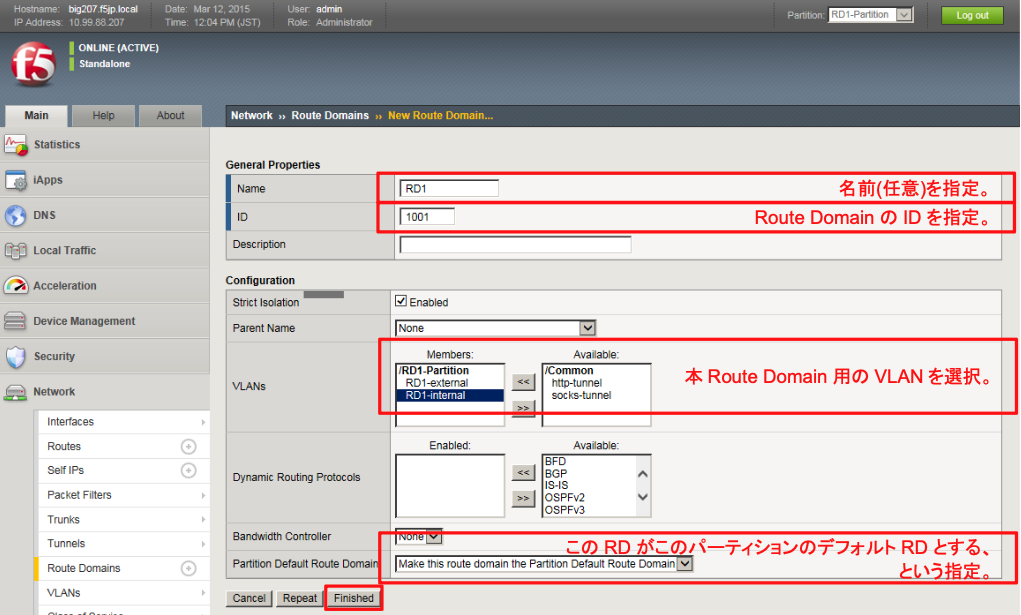This screenshot has width=1021, height=615.
Task: Select BFD in Available protocols
Action: click(x=555, y=461)
